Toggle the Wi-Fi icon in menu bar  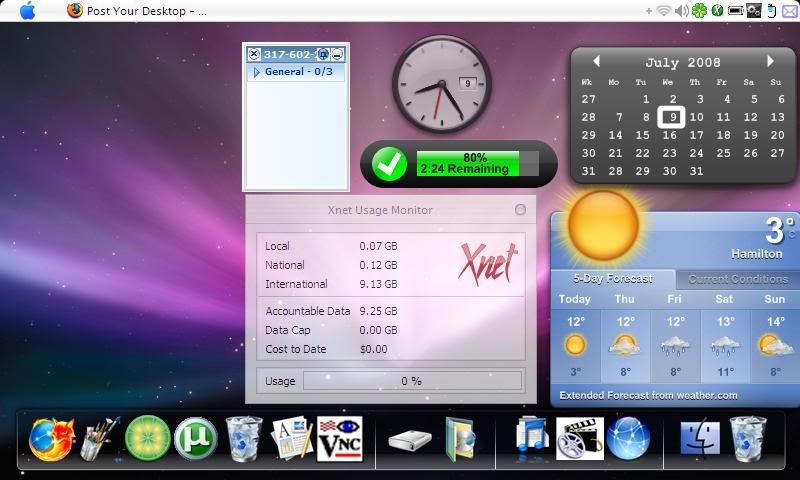point(663,10)
